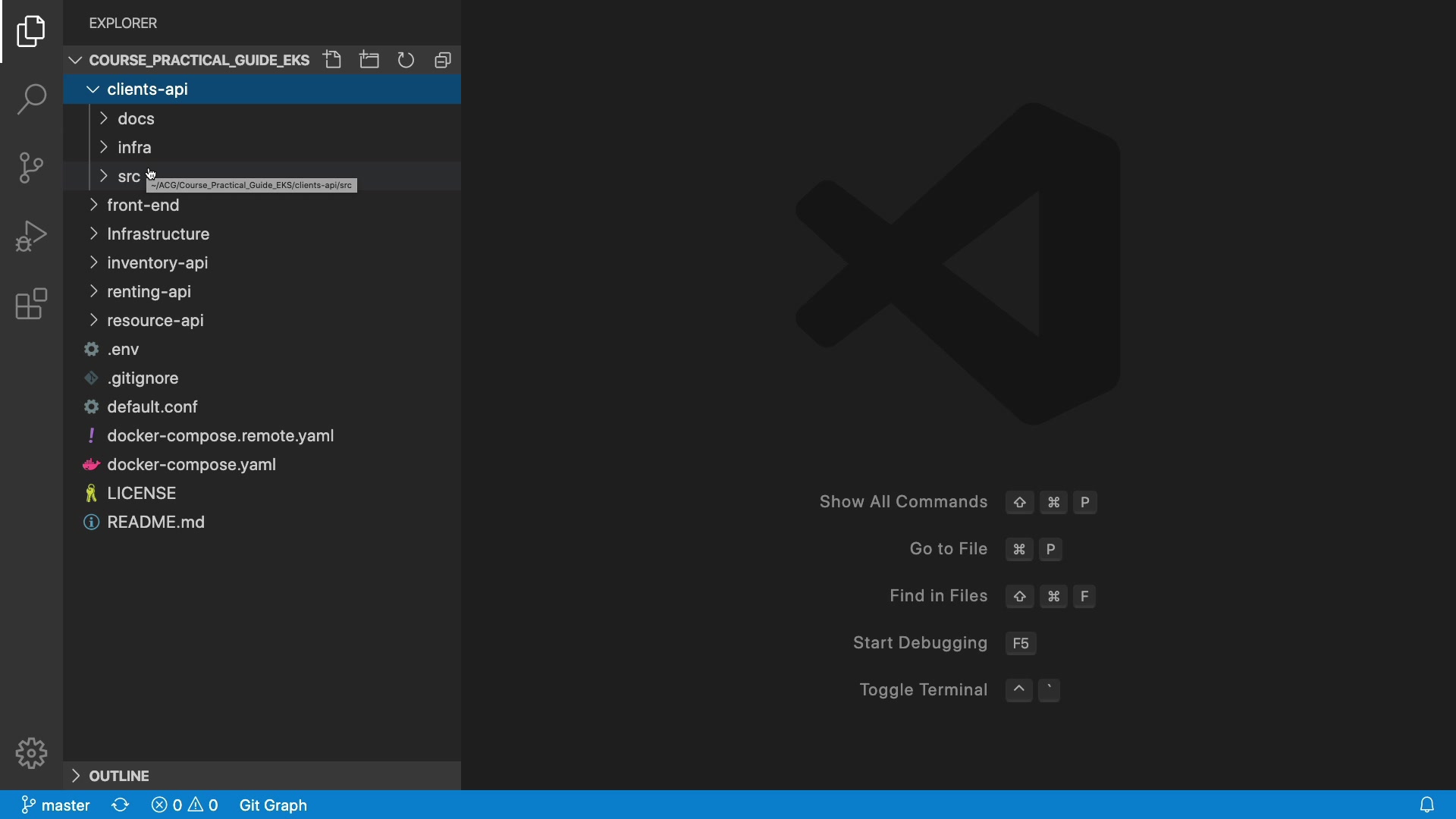The image size is (1456, 819).
Task: Click the New File icon in explorer header
Action: point(332,60)
